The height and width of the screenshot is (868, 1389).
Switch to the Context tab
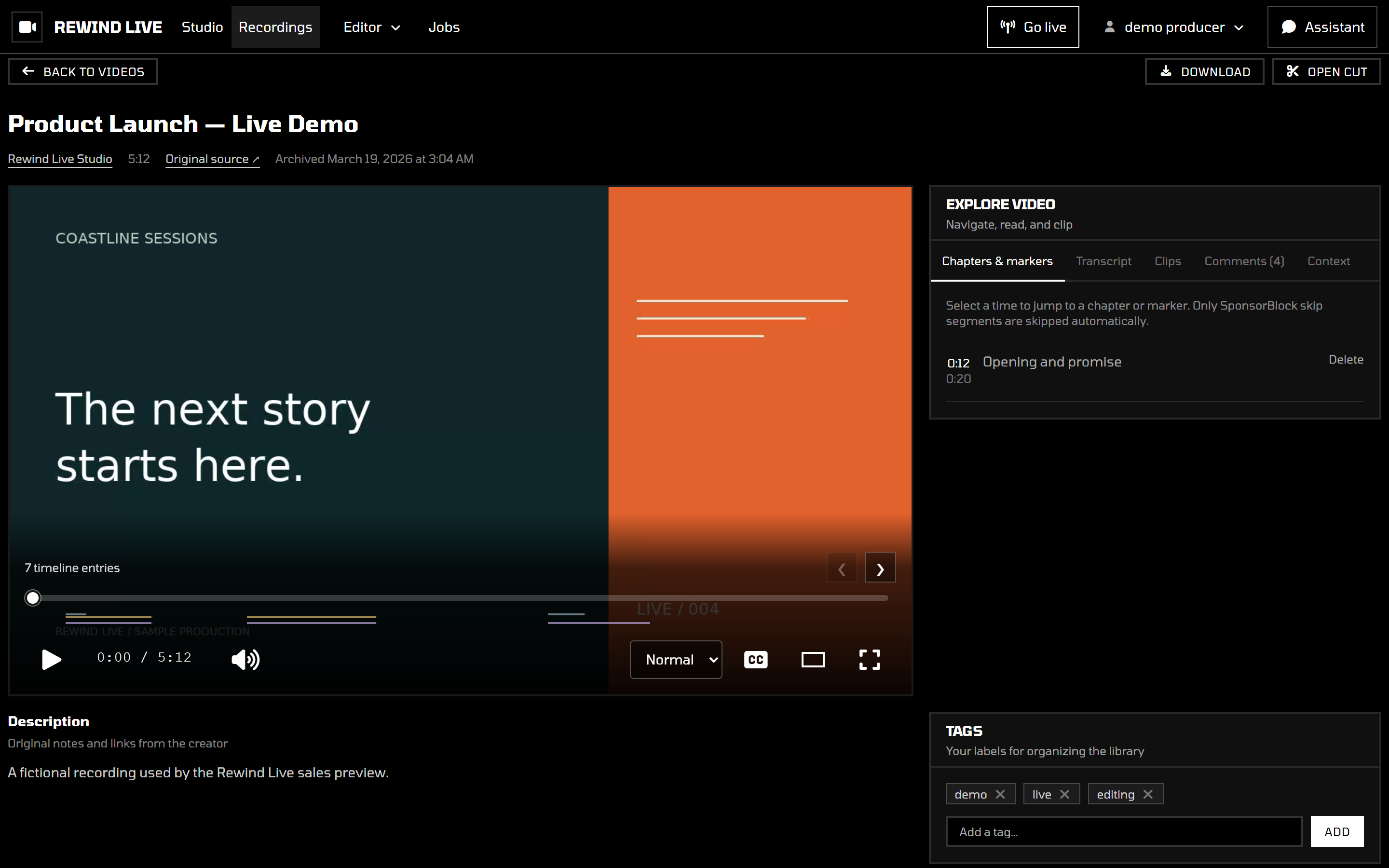pos(1328,261)
